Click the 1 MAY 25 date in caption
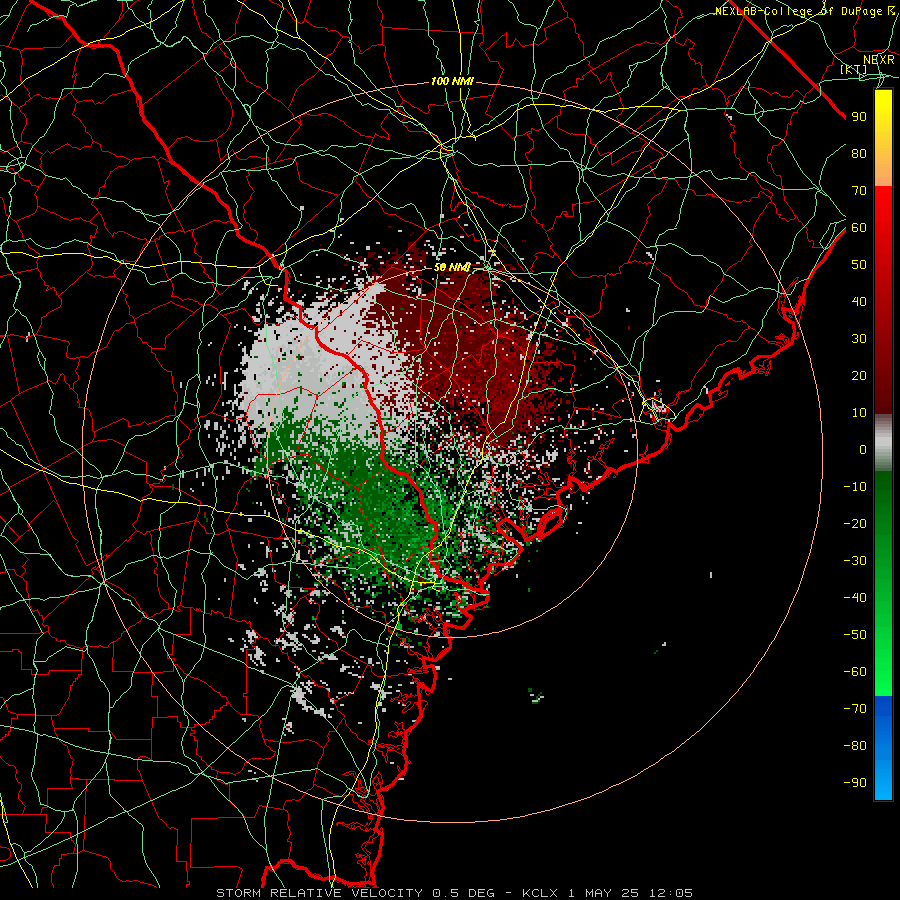 [x=603, y=893]
